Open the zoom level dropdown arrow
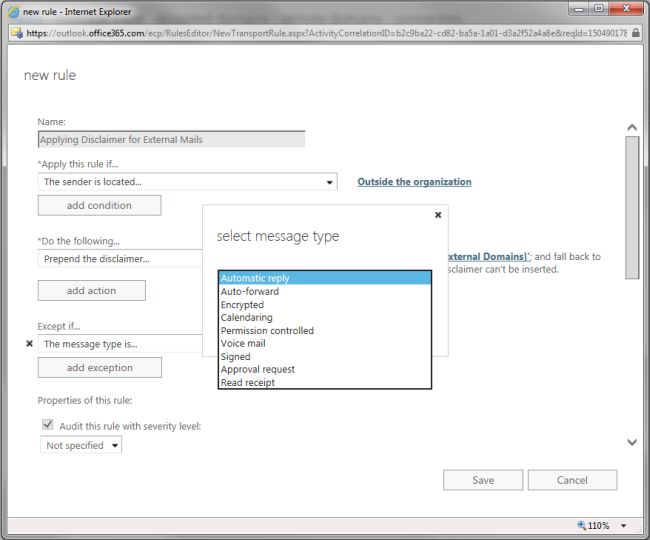 tap(623, 525)
